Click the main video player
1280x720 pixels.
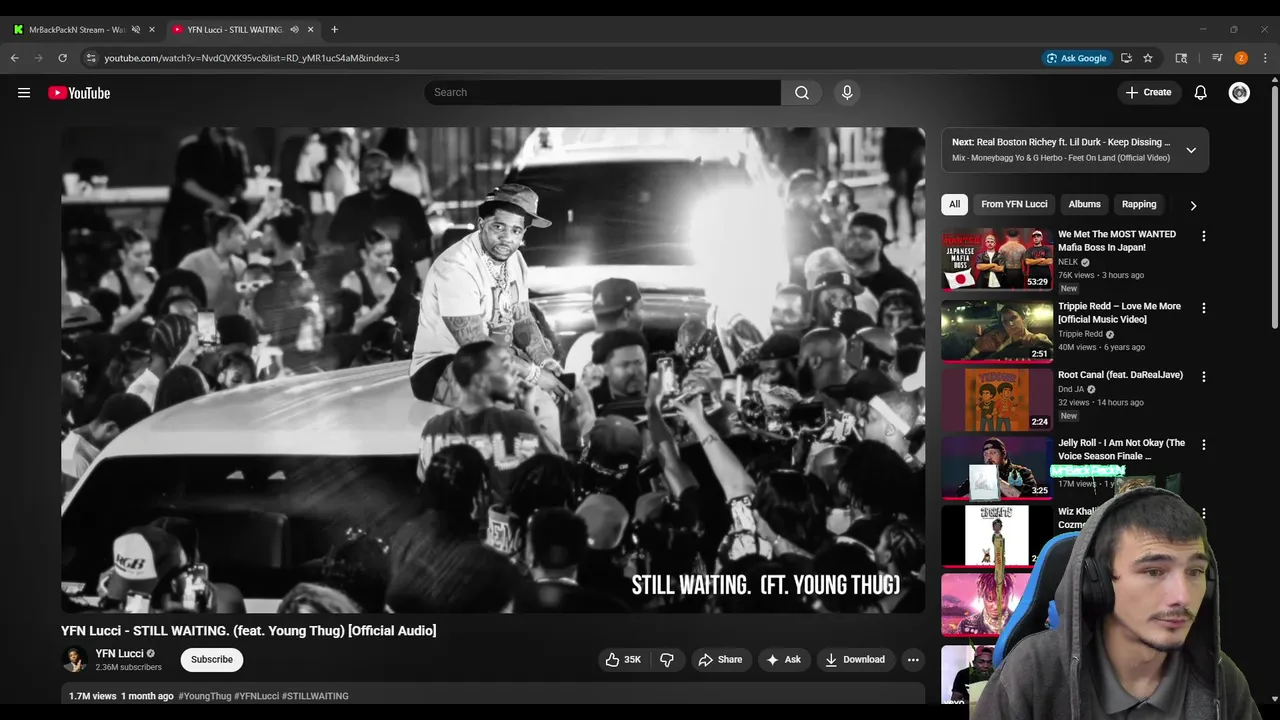tap(493, 369)
